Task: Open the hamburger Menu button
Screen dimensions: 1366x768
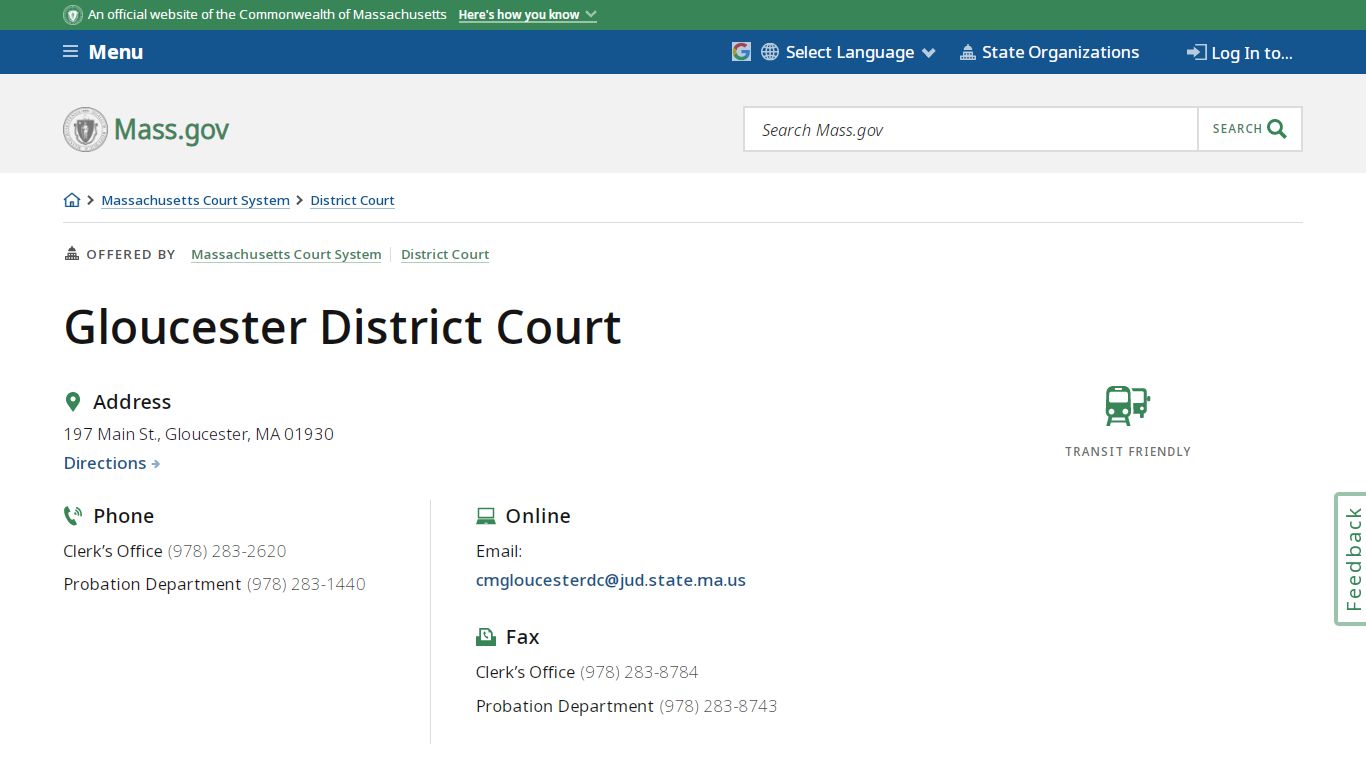Action: [103, 52]
